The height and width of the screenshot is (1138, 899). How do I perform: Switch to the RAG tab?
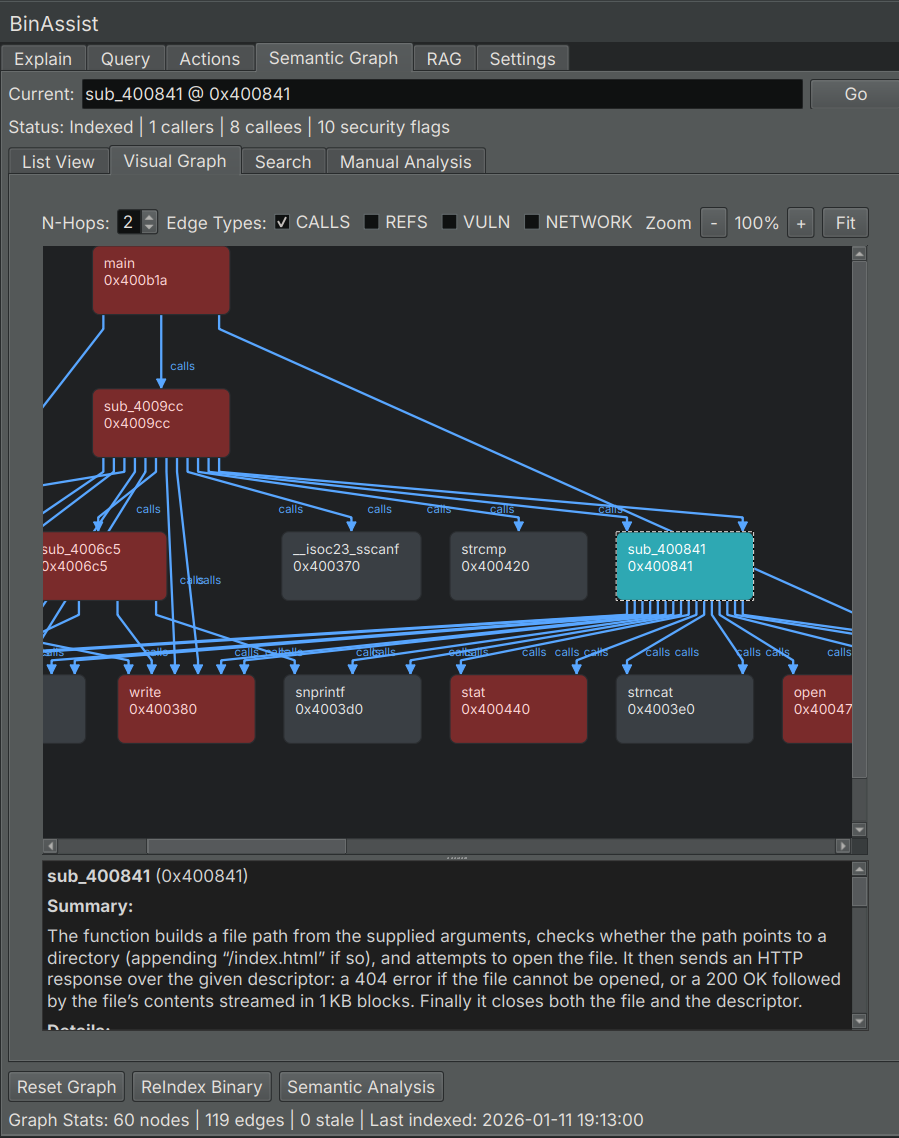[x=443, y=58]
